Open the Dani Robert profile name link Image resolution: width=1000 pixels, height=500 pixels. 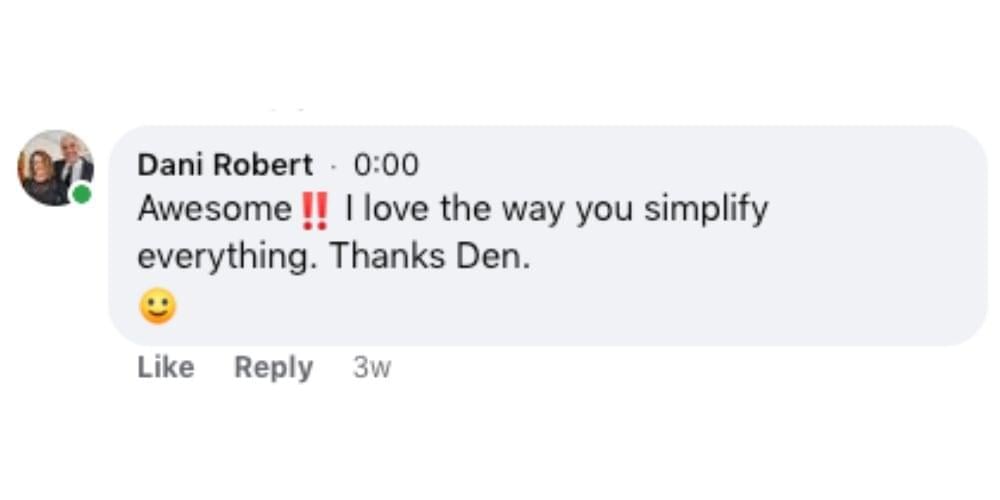point(225,165)
